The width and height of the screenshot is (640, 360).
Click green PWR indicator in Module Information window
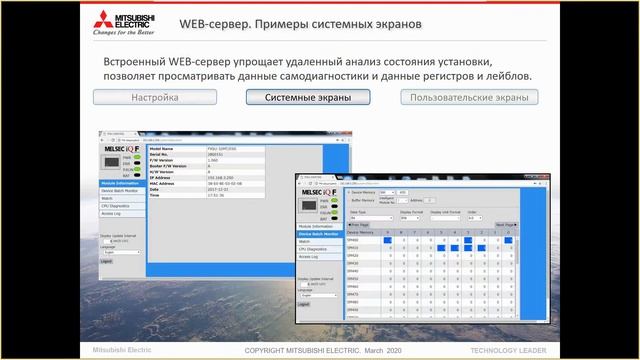point(137,157)
